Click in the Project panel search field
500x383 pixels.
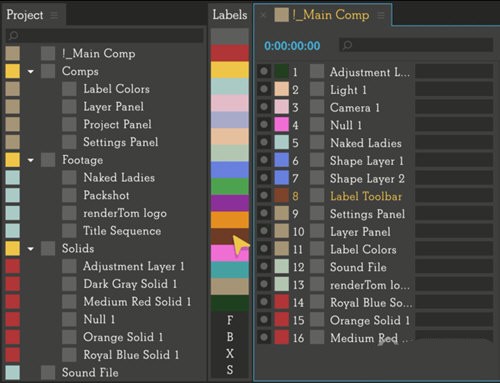coord(105,35)
